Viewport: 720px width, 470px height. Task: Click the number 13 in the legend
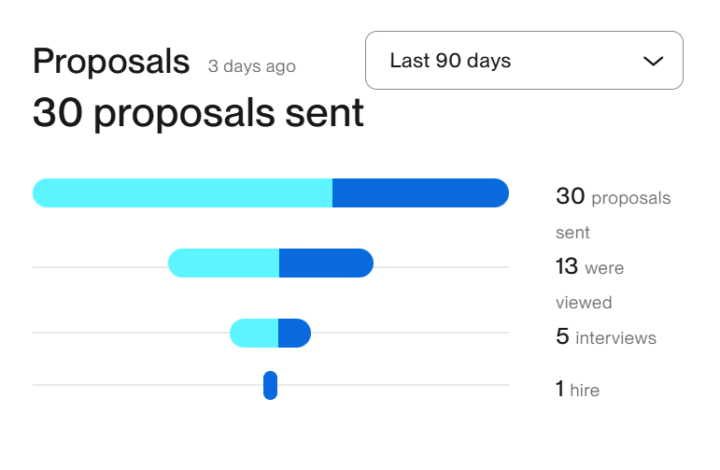(x=567, y=266)
